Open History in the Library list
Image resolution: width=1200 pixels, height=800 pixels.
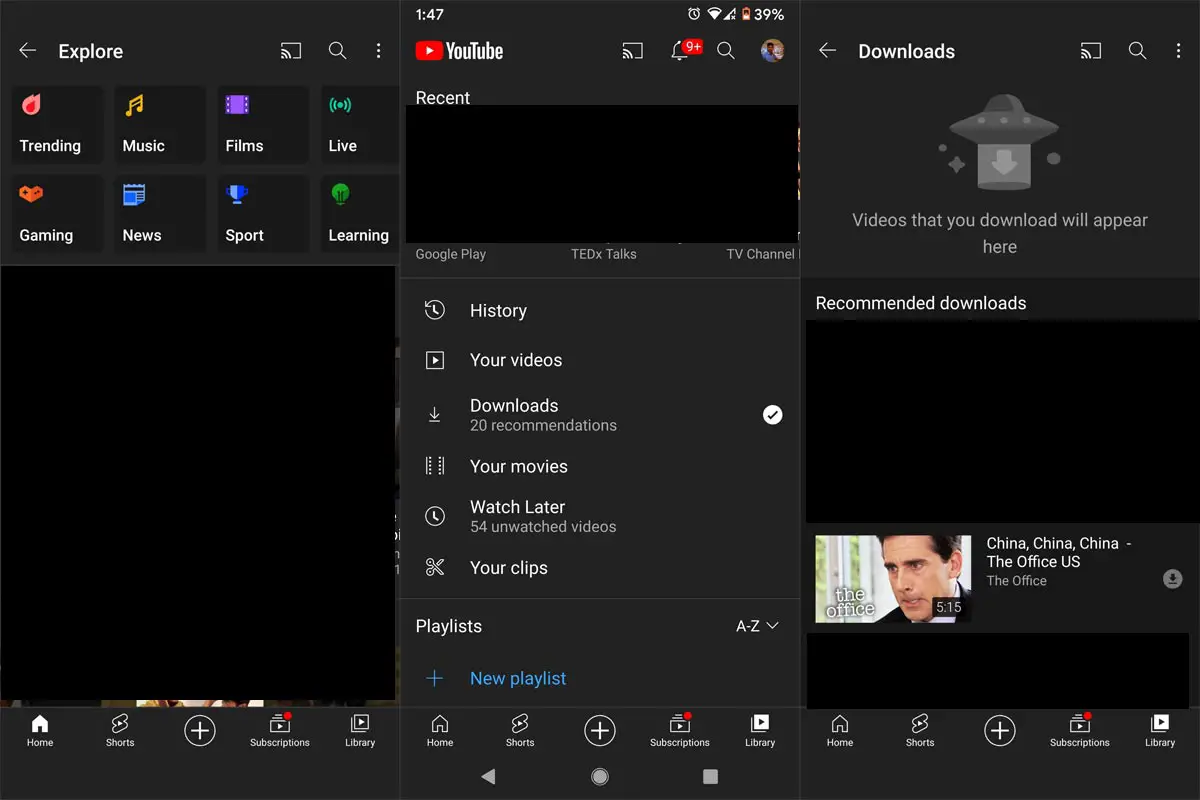[x=600, y=311]
